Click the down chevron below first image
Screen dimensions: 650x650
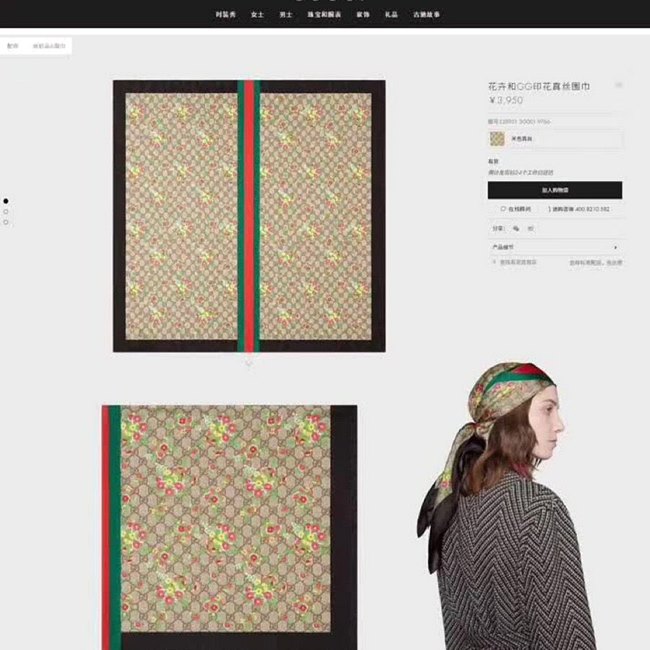249,364
